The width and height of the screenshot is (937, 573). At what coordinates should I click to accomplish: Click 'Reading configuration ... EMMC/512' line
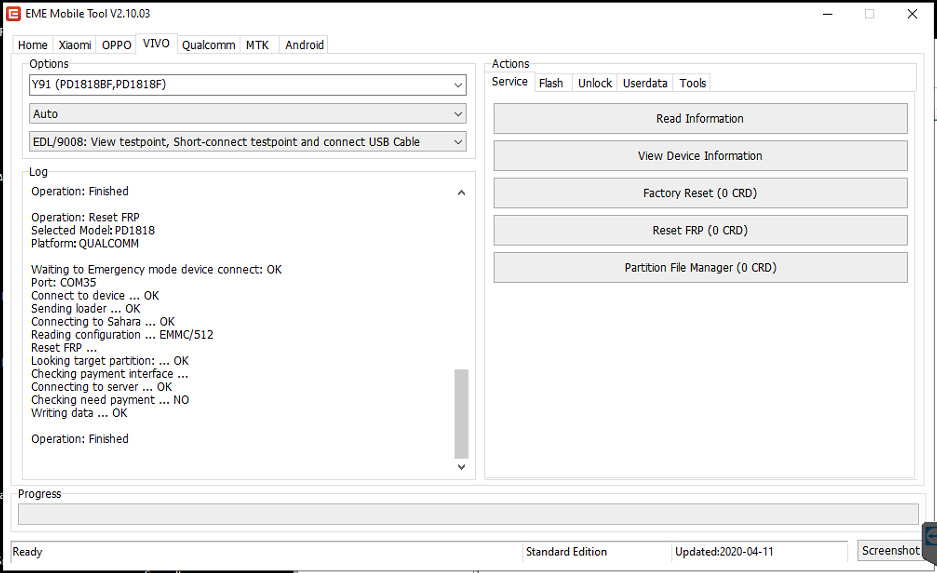tap(122, 335)
